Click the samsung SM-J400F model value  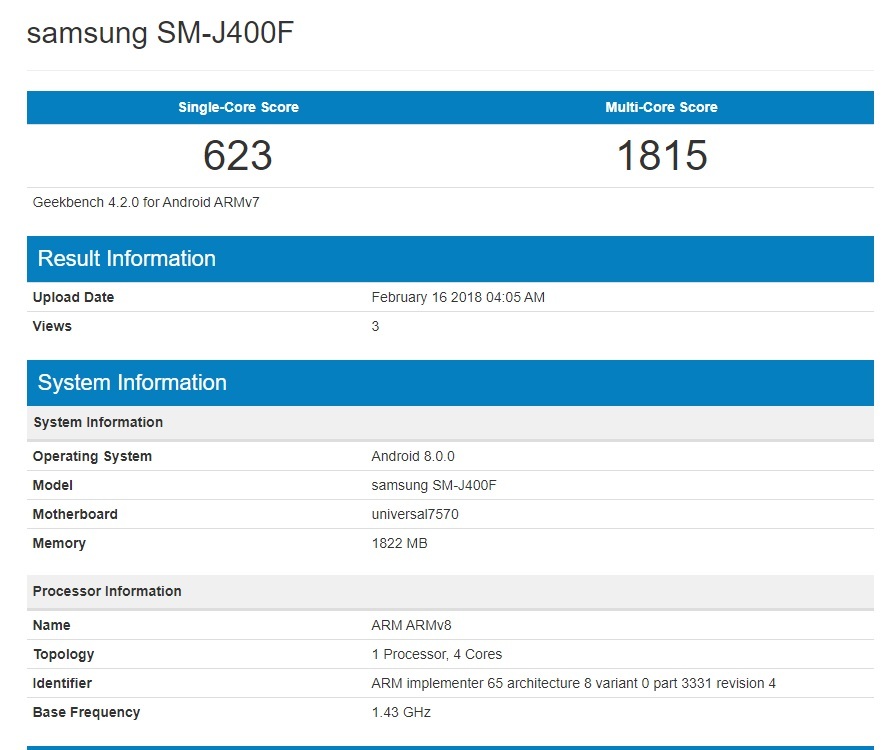(433, 485)
